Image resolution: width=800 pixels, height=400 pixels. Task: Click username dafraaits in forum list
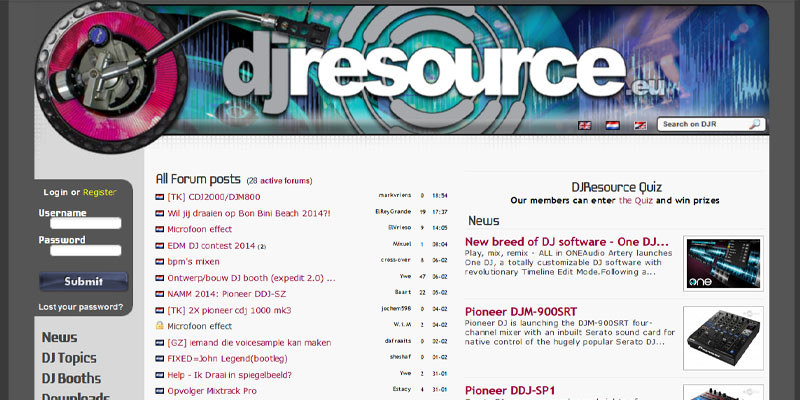[x=398, y=341]
